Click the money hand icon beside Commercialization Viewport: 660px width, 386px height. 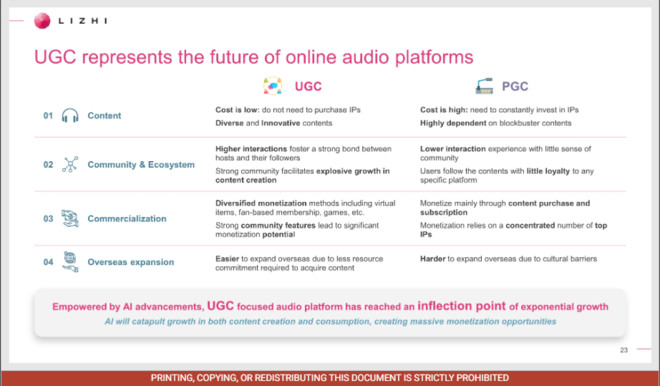point(70,218)
